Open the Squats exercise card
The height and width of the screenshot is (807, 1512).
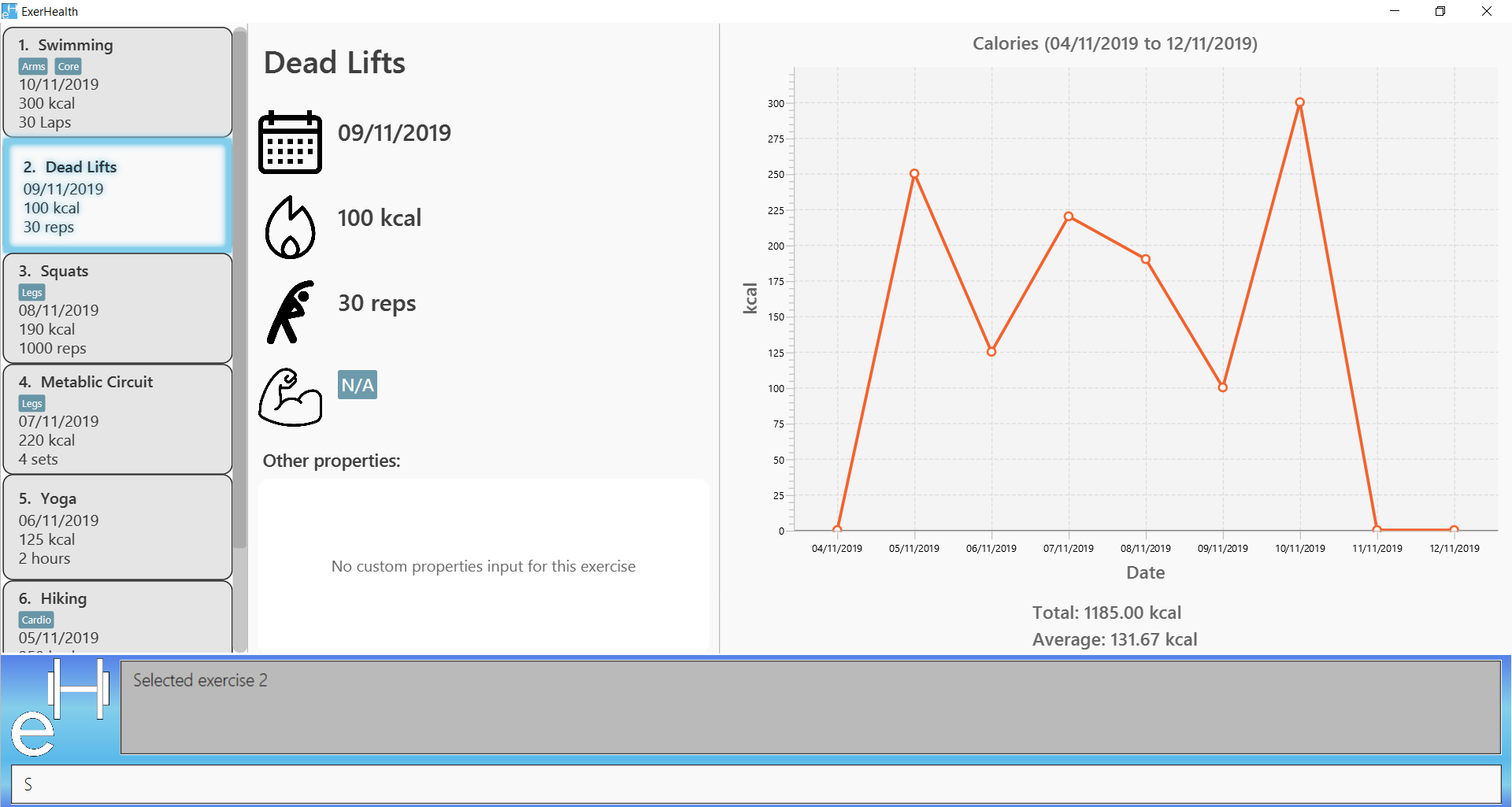tap(117, 308)
